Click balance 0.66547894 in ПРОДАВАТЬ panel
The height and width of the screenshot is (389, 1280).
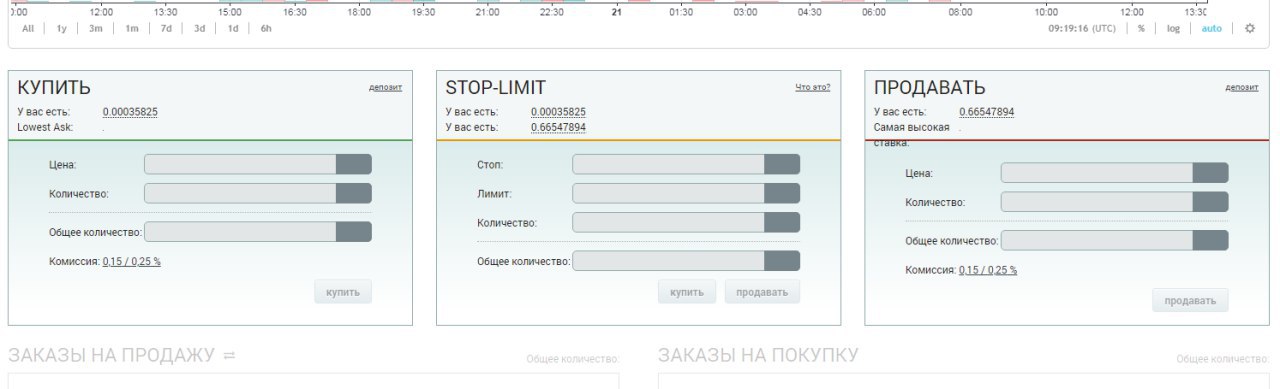tap(986, 112)
